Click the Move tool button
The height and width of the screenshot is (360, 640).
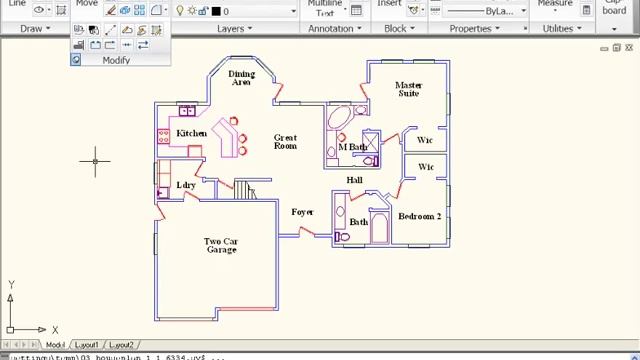(x=87, y=3)
